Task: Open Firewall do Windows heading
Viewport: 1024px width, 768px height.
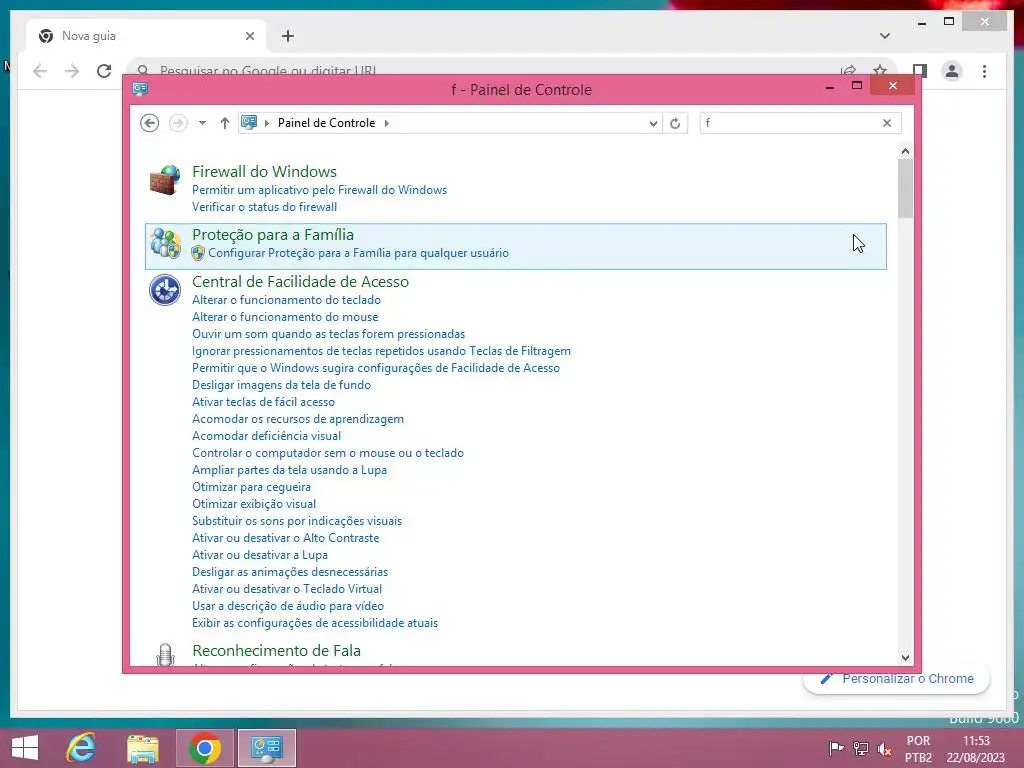Action: pyautogui.click(x=264, y=172)
